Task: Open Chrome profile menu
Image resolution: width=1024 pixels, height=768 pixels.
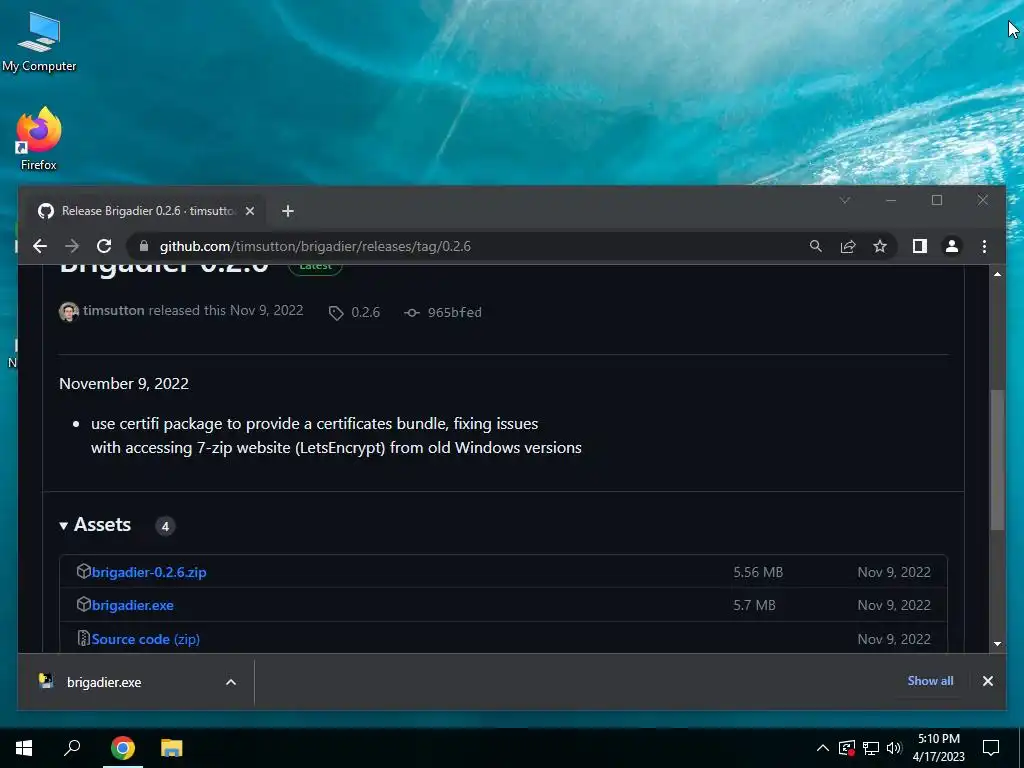Action: [x=952, y=246]
